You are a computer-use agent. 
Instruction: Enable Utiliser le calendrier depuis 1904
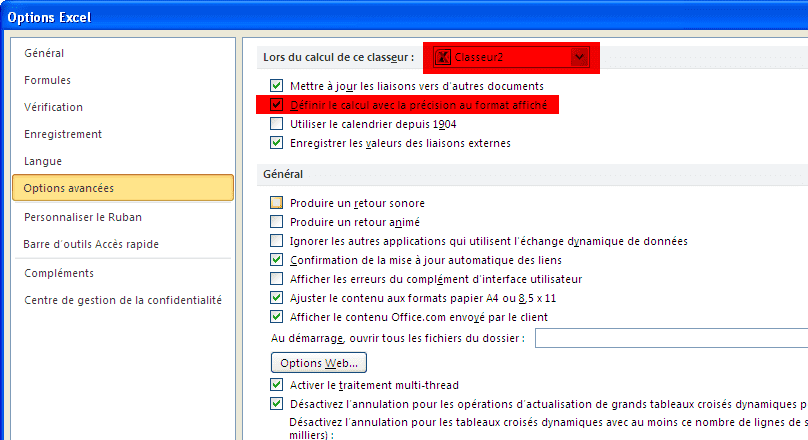(276, 124)
